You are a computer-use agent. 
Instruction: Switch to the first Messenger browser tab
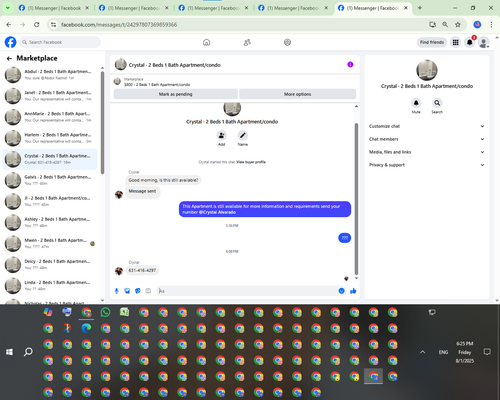pyautogui.click(x=53, y=8)
